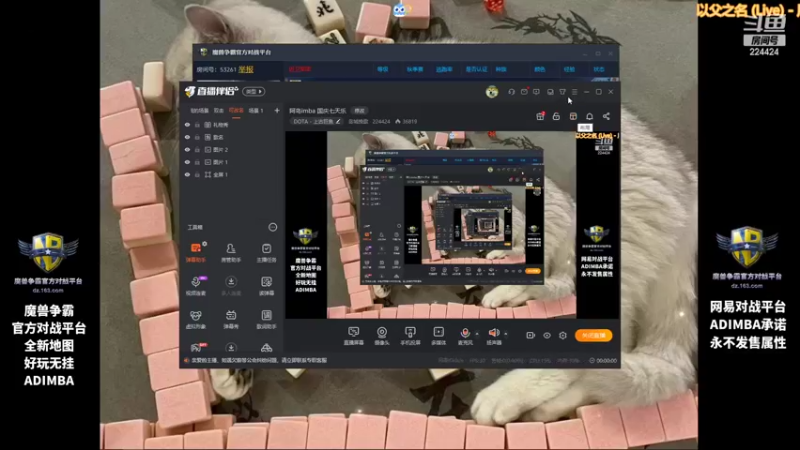Lock the 图片 1 layer
Screen dimensions: 800x450
197,162
